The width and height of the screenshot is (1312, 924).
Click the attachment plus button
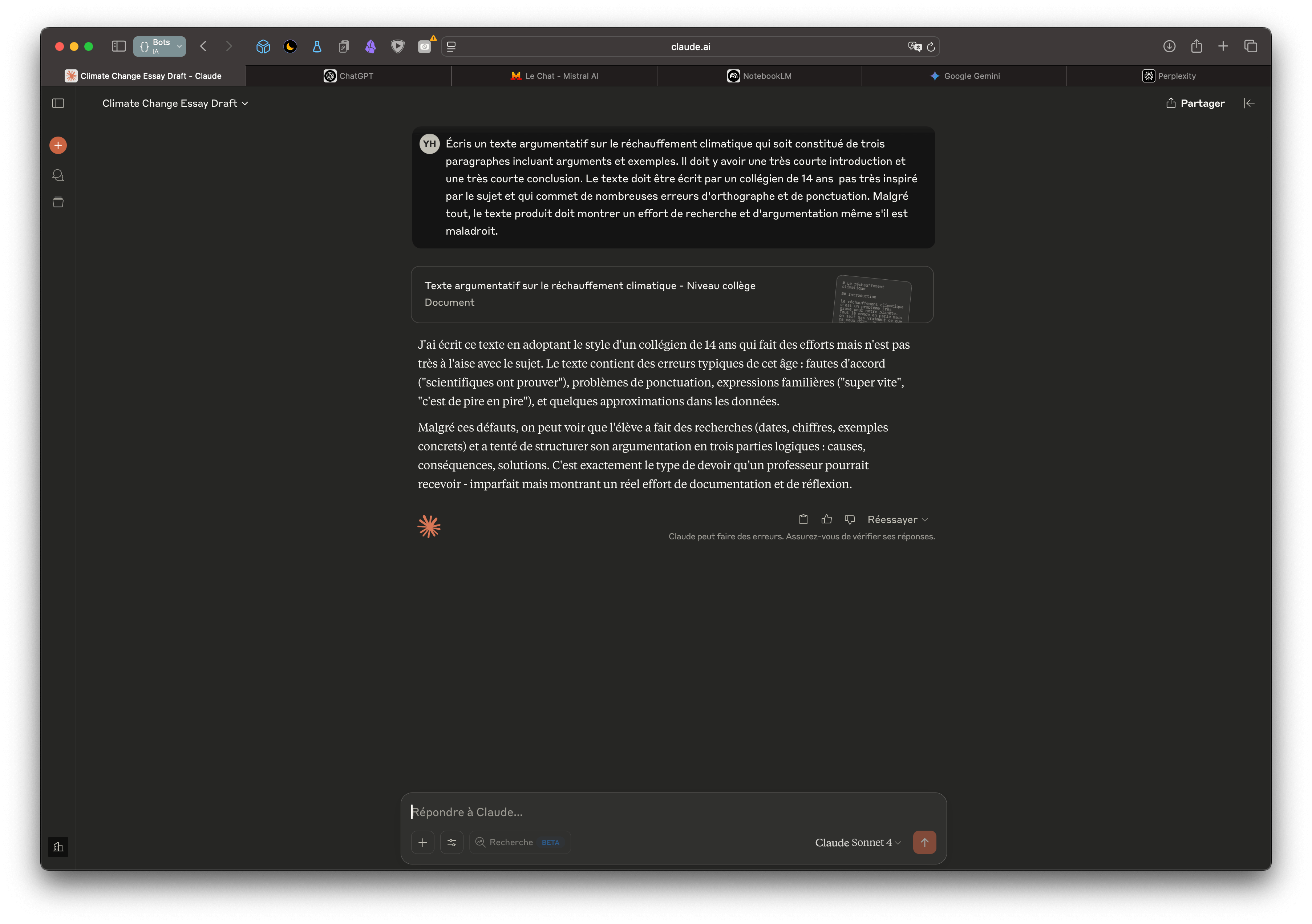tap(423, 842)
